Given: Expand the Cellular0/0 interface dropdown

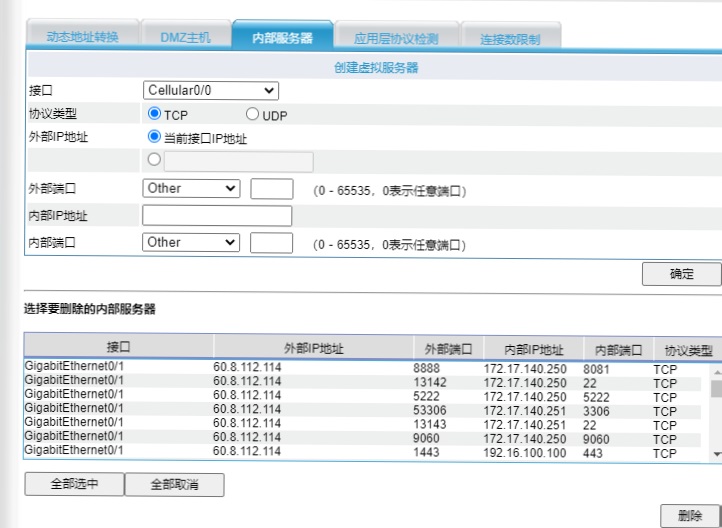Looking at the screenshot, I should [x=211, y=91].
